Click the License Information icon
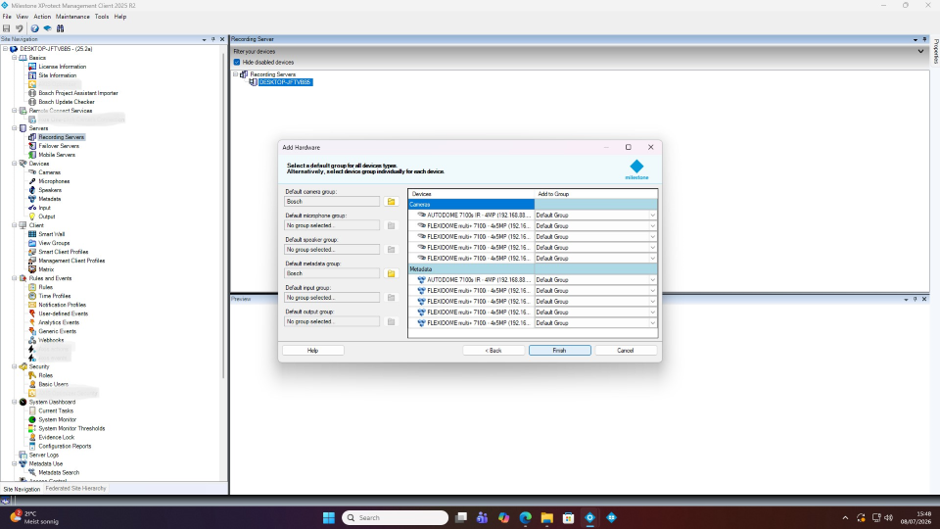940x529 pixels. (x=32, y=67)
